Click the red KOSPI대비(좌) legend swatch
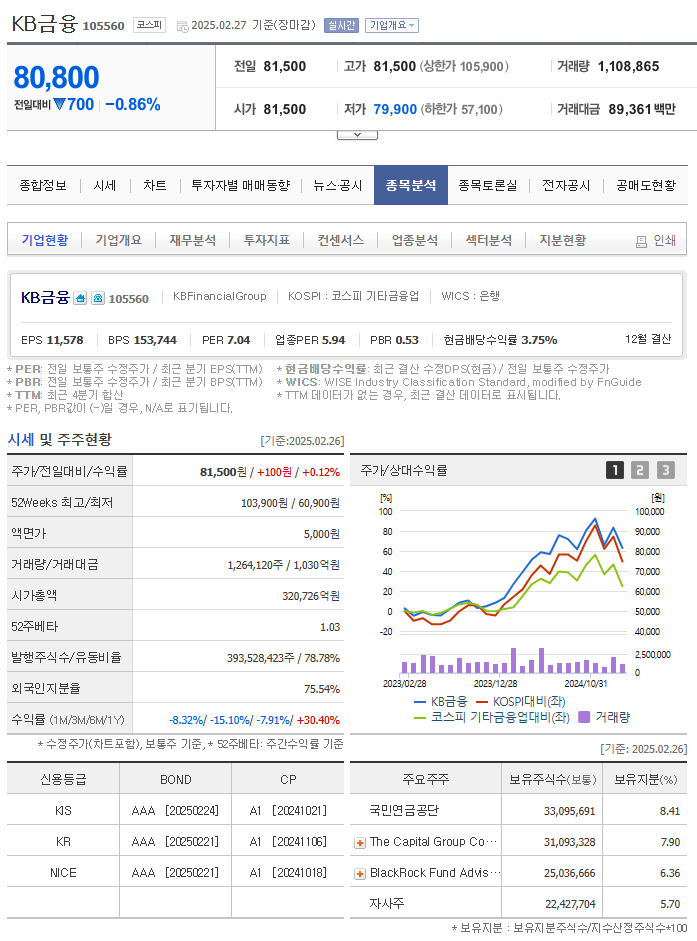The image size is (697, 941). pyautogui.click(x=482, y=702)
